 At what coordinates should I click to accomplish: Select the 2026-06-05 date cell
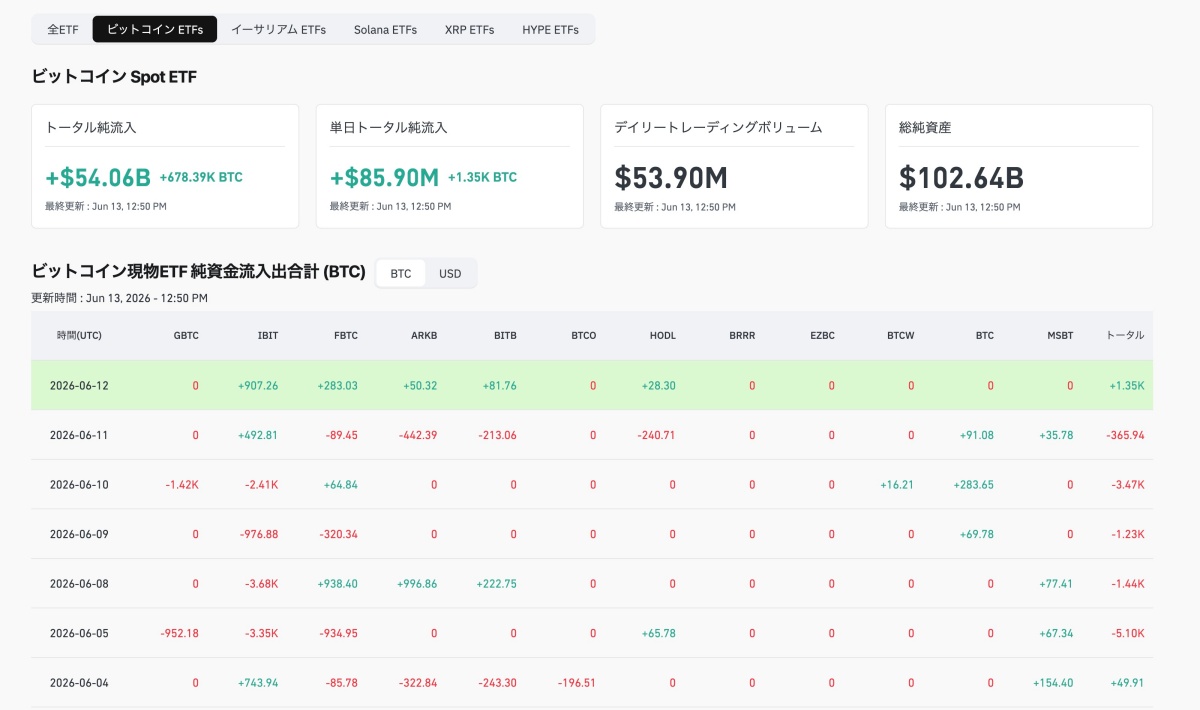[x=79, y=633]
